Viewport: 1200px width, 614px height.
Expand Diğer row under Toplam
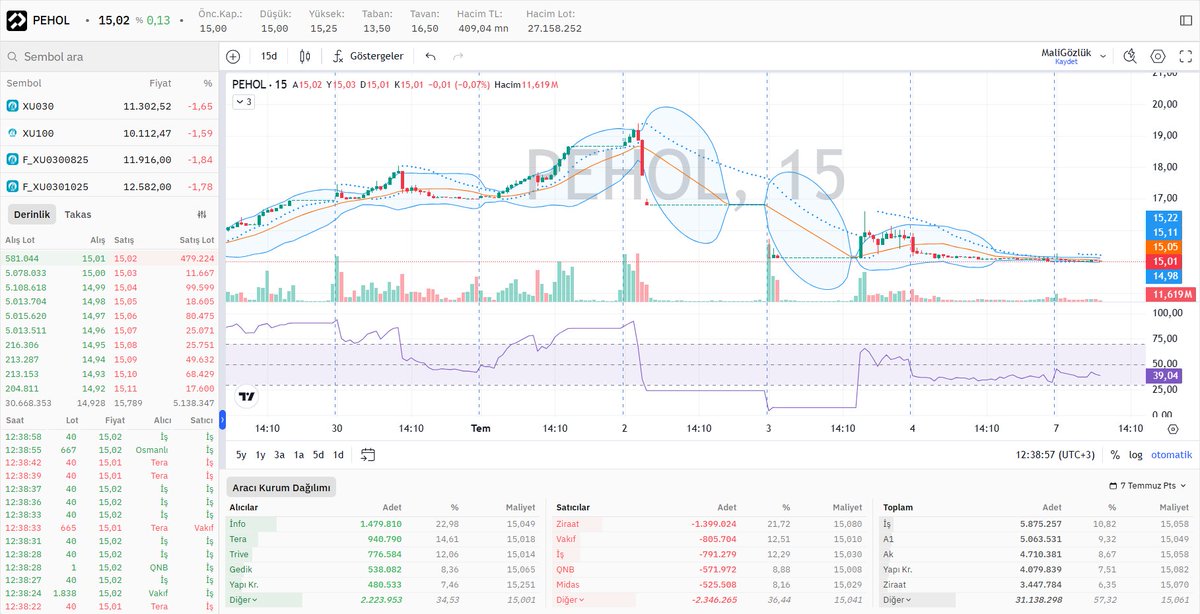[898, 600]
